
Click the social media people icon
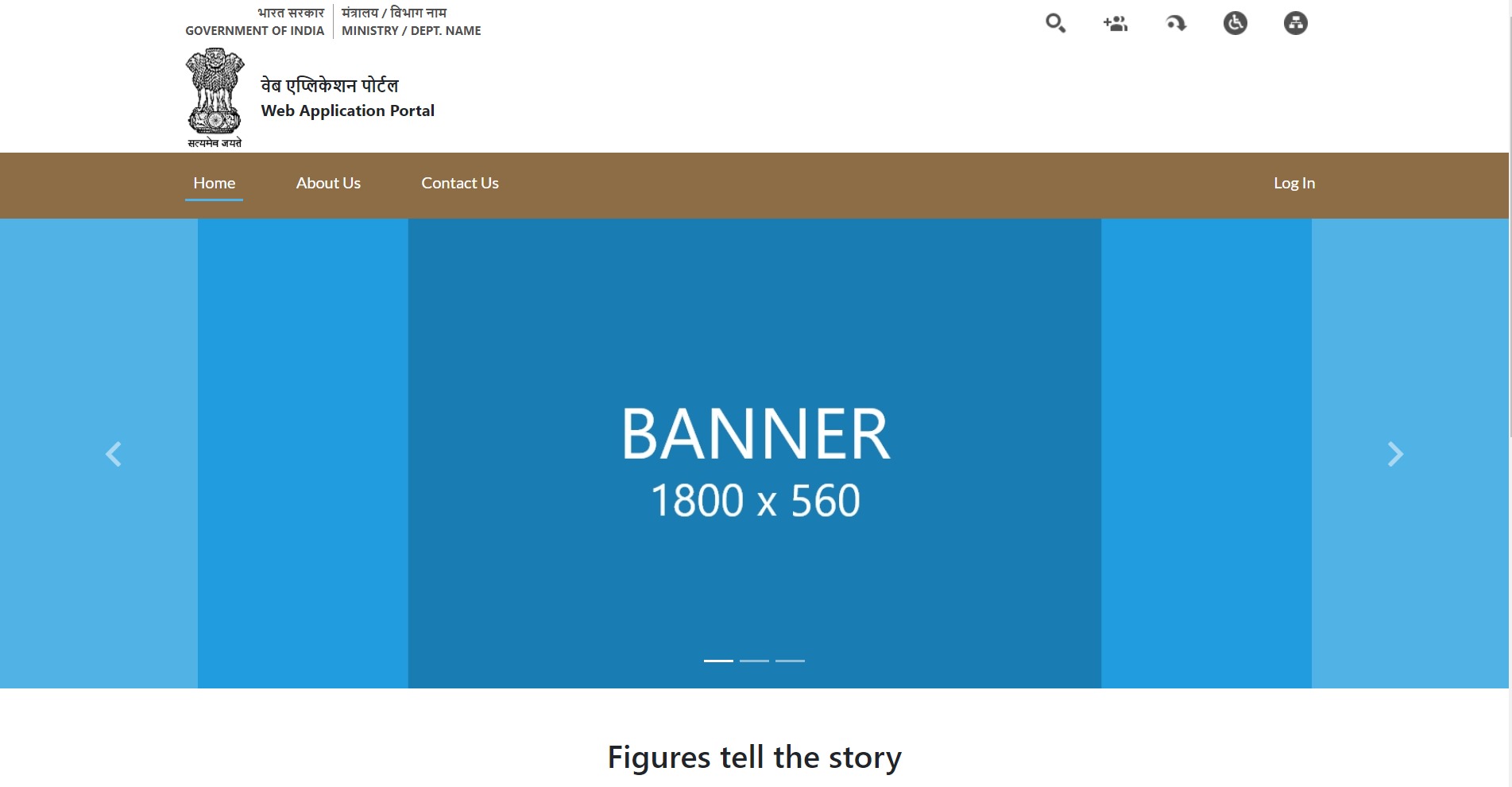[x=1116, y=23]
